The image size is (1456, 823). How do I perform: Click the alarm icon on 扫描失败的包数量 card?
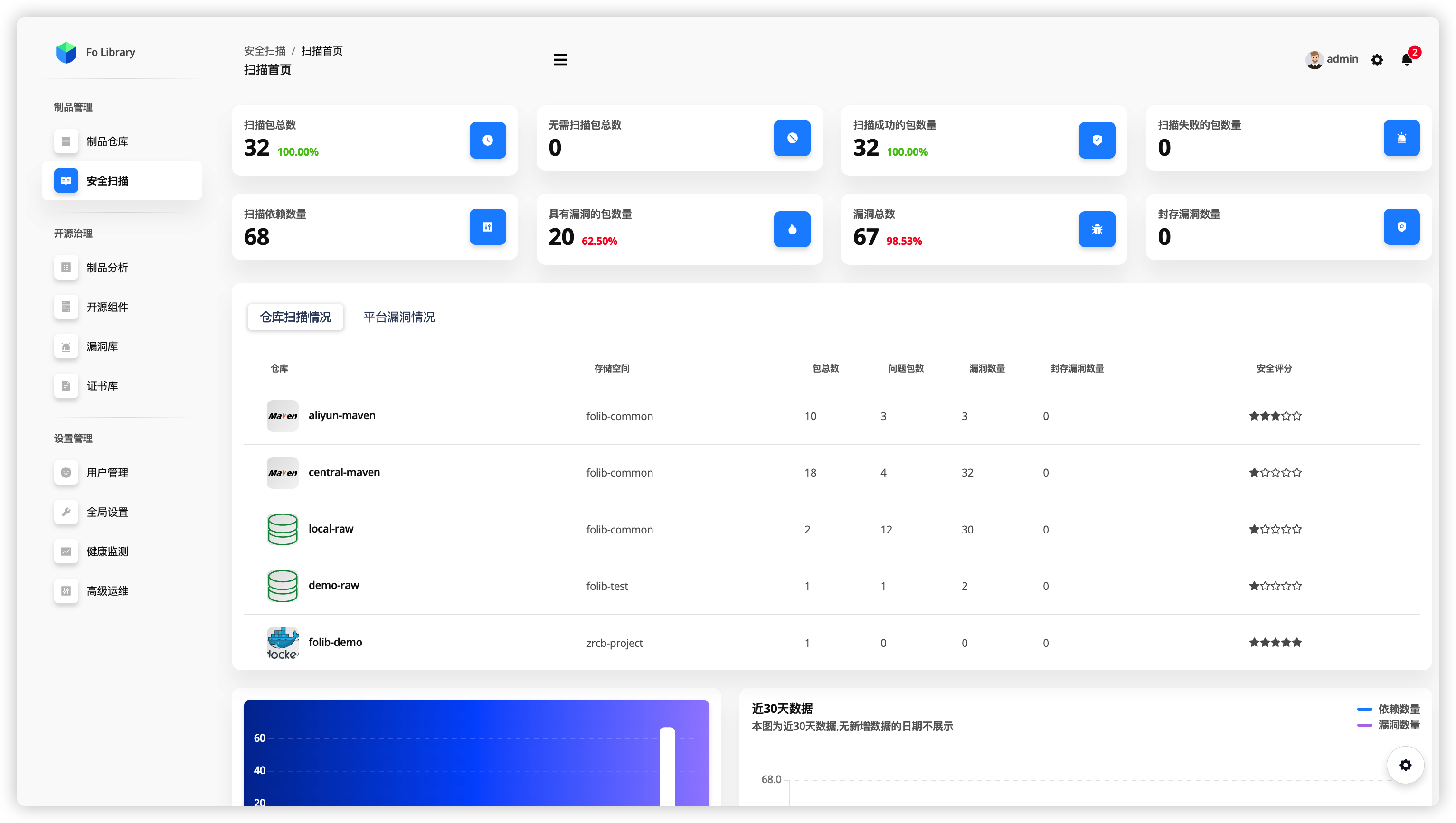point(1401,137)
